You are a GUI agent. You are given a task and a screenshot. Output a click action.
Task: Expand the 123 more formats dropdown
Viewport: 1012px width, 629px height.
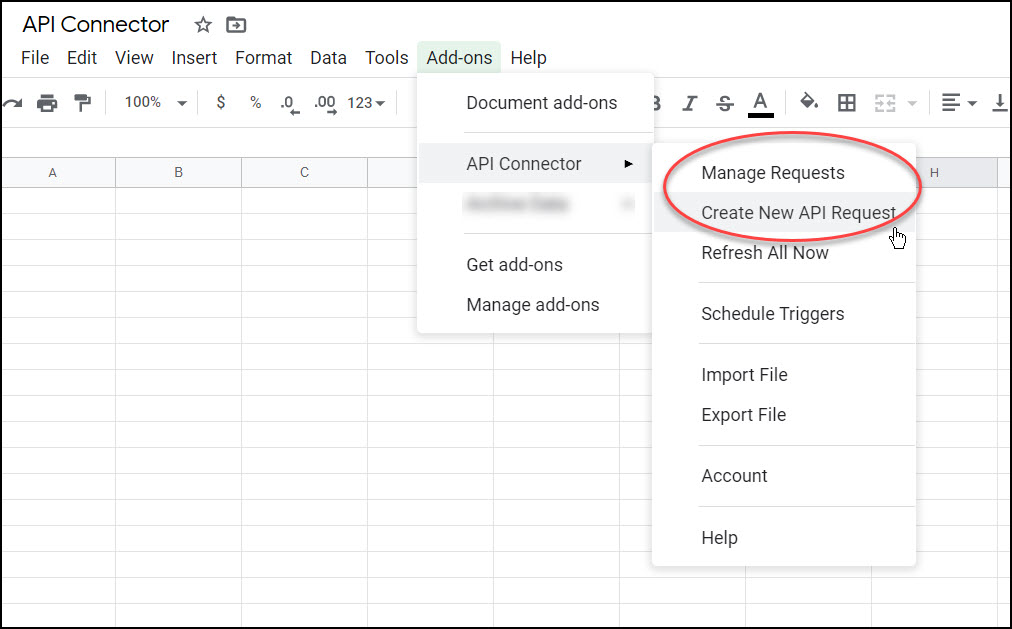point(366,103)
